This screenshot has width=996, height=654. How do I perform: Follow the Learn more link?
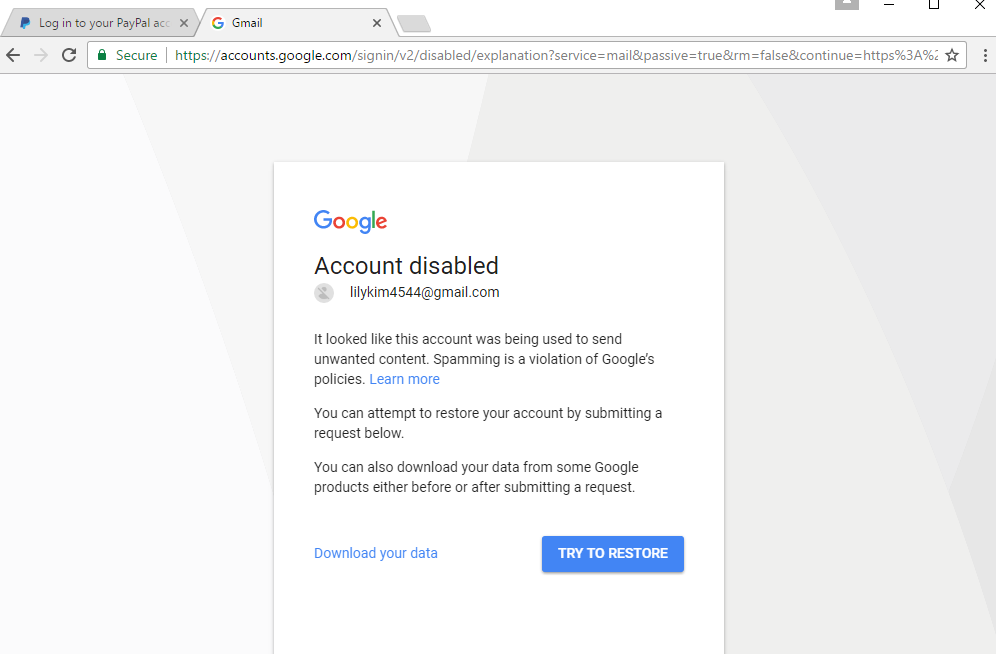(x=405, y=379)
